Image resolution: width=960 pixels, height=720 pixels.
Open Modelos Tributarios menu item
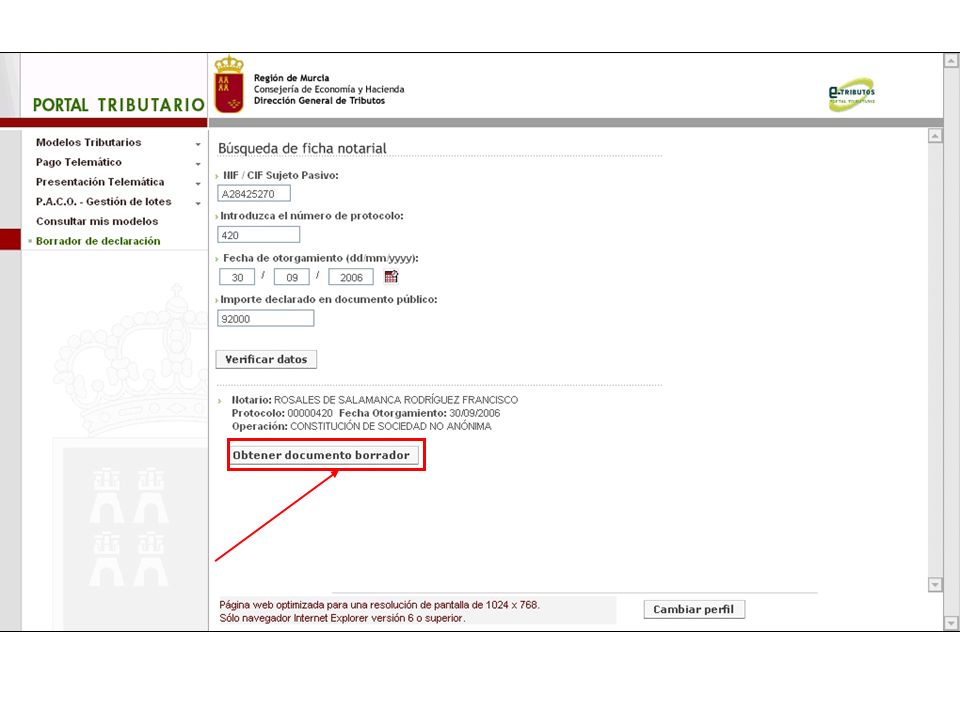[x=88, y=142]
